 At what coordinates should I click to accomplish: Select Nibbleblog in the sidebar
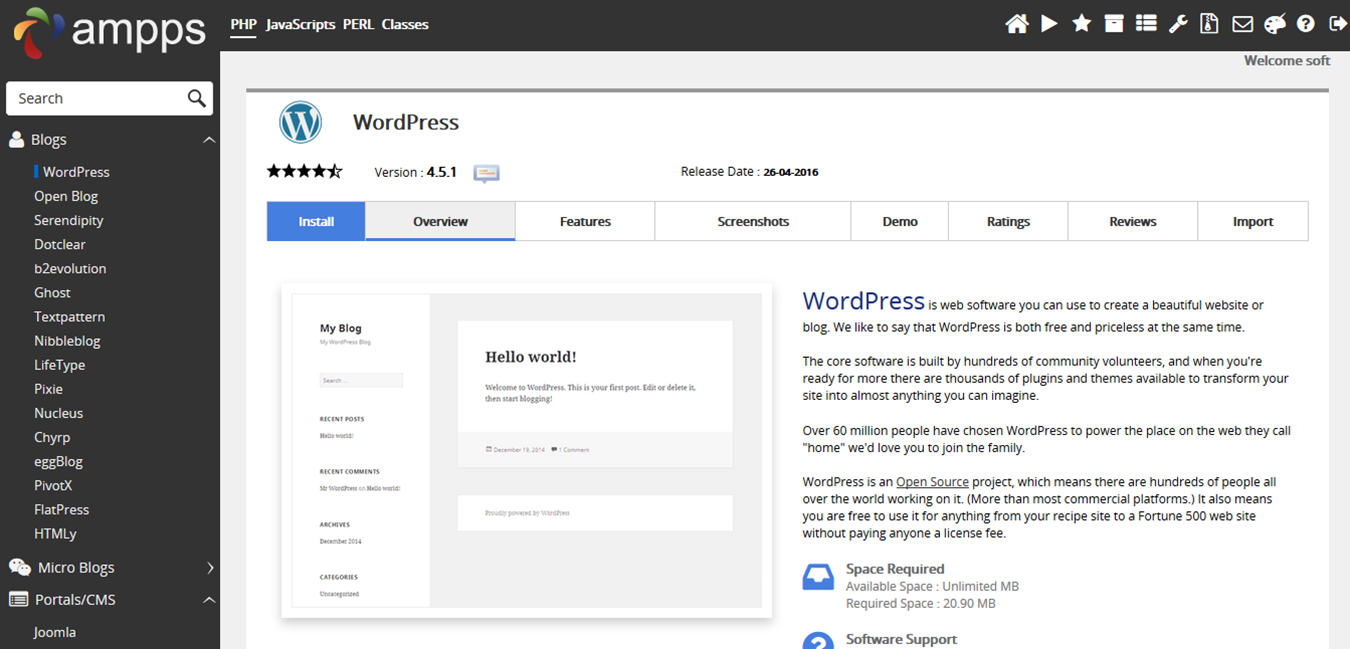click(x=67, y=340)
